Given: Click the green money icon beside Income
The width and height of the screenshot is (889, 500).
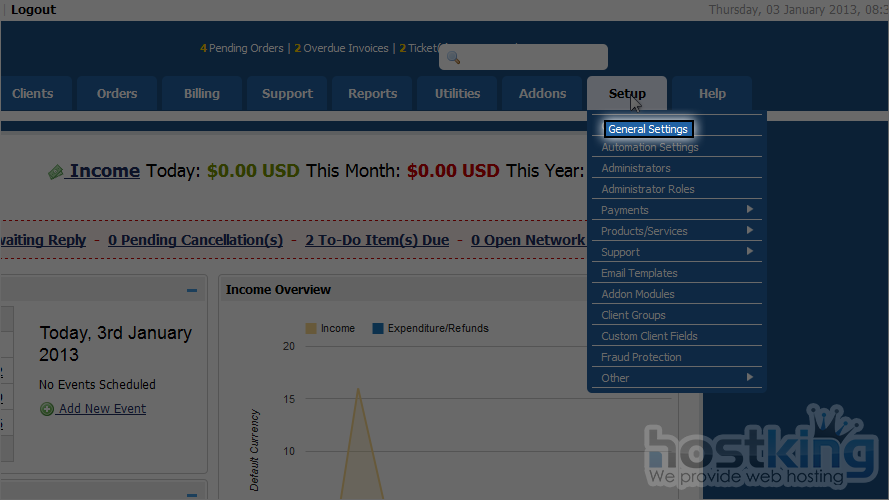Looking at the screenshot, I should [56, 172].
